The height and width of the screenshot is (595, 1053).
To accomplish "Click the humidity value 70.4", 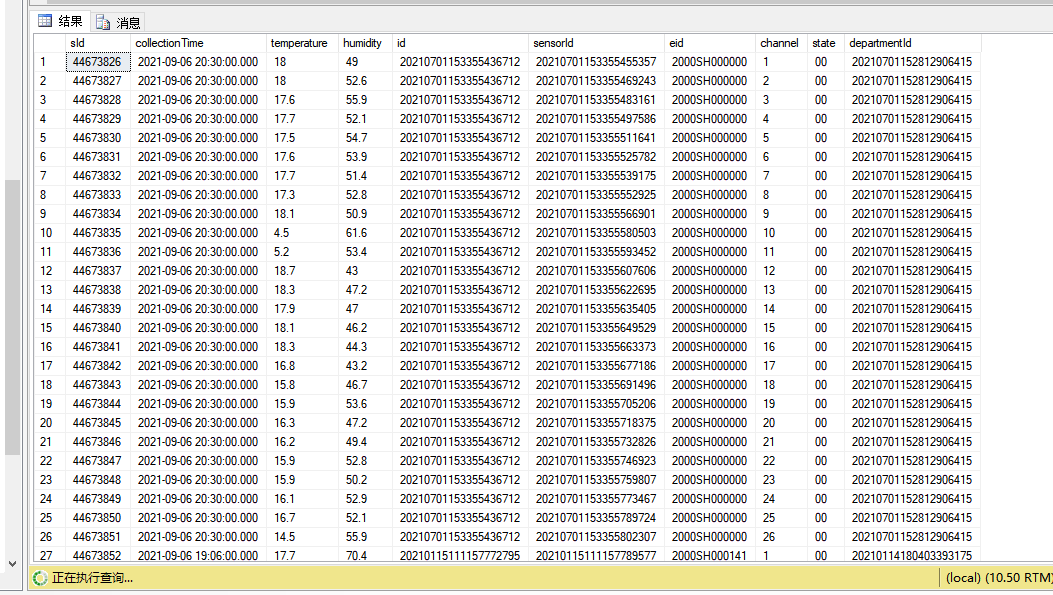I will [x=355, y=556].
